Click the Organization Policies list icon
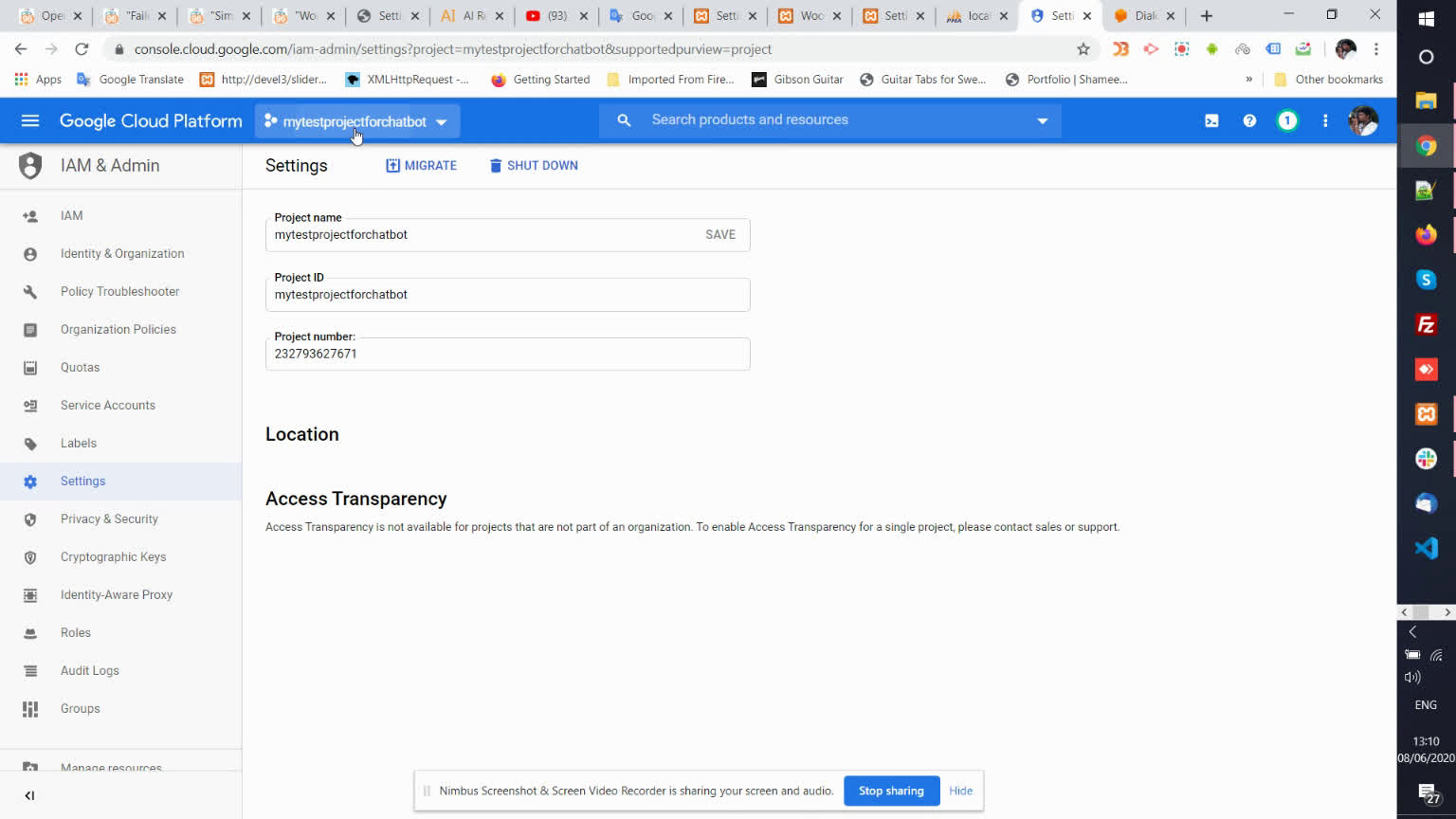The width and height of the screenshot is (1456, 819). tap(30, 330)
